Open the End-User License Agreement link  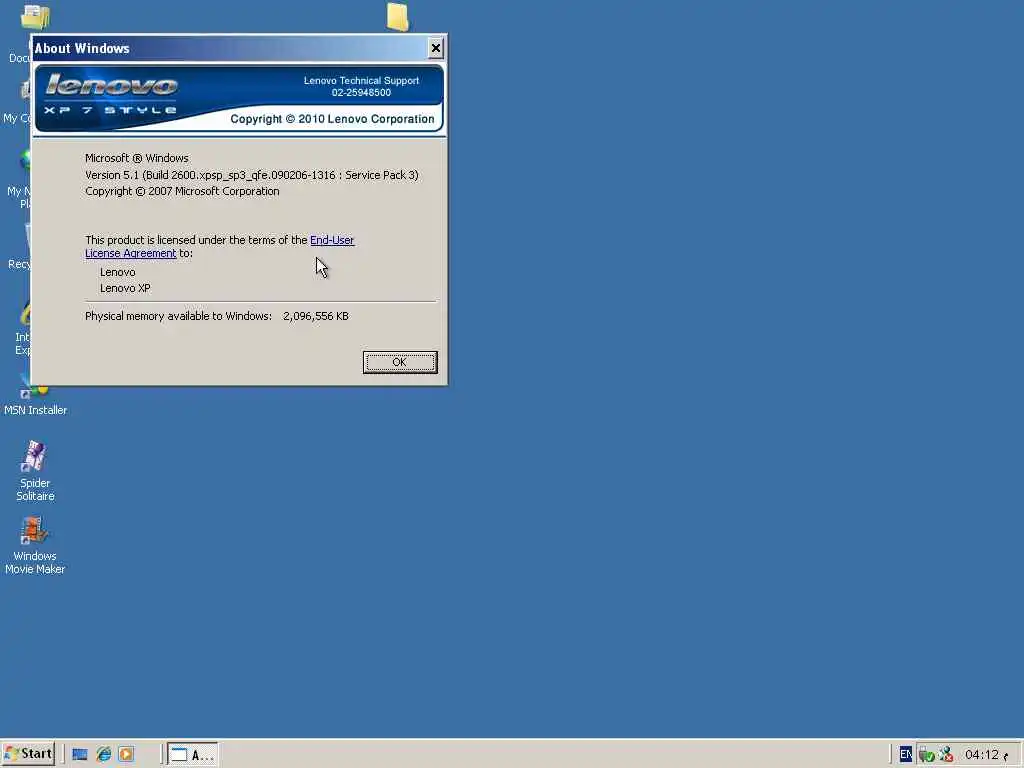[332, 240]
